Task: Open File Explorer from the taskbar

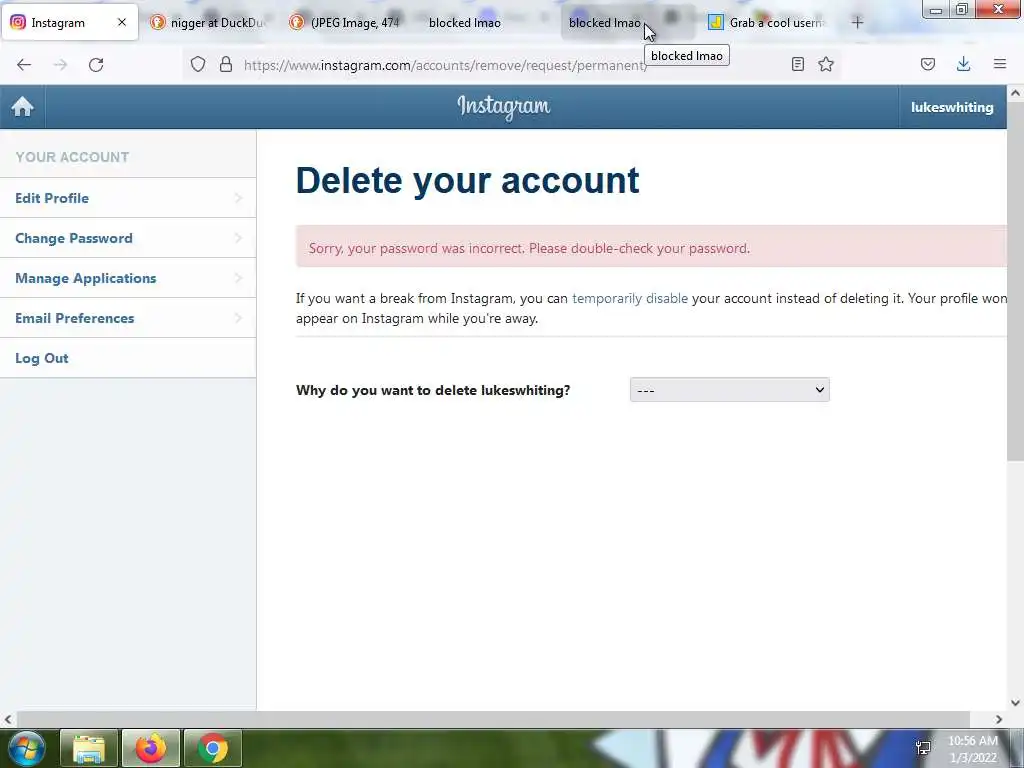Action: tap(89, 748)
